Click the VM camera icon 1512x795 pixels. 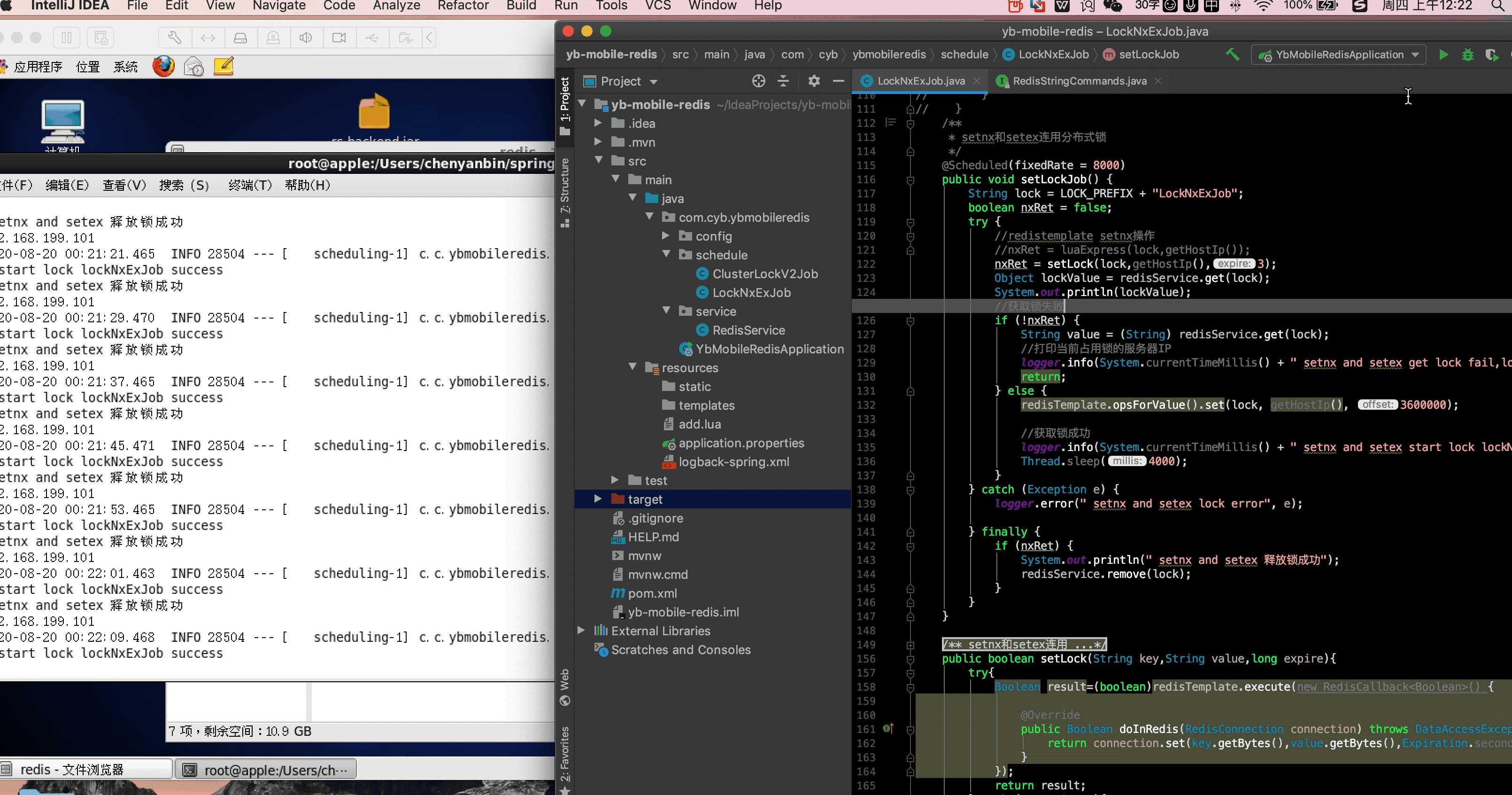click(339, 38)
